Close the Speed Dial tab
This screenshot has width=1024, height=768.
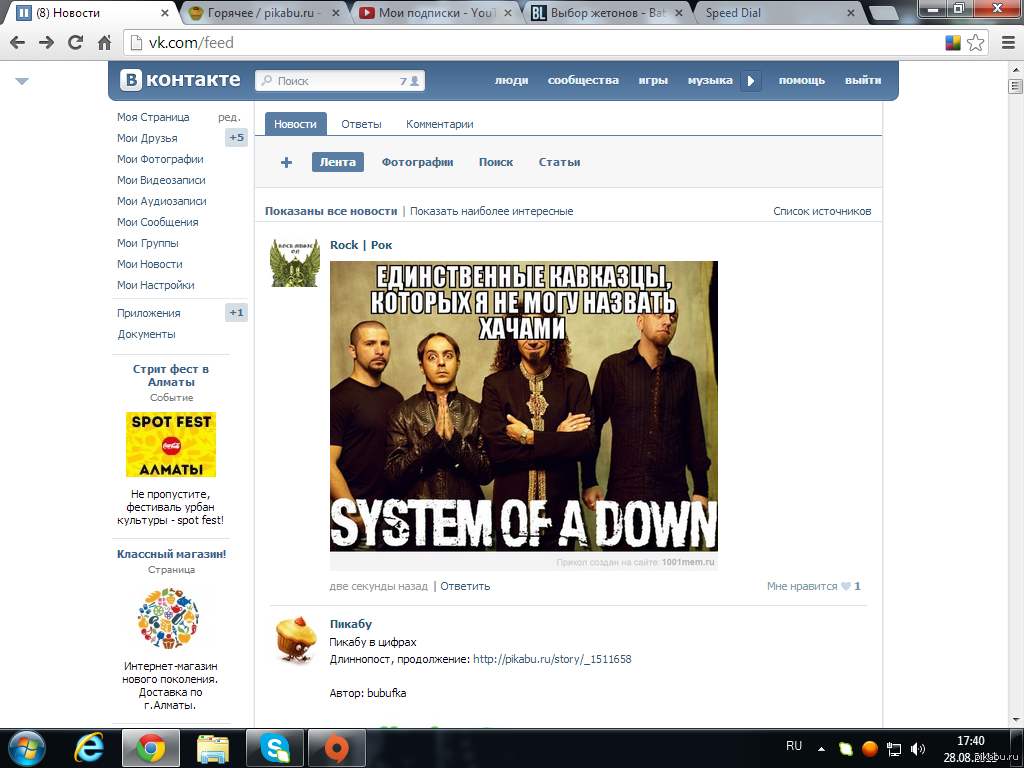point(850,12)
